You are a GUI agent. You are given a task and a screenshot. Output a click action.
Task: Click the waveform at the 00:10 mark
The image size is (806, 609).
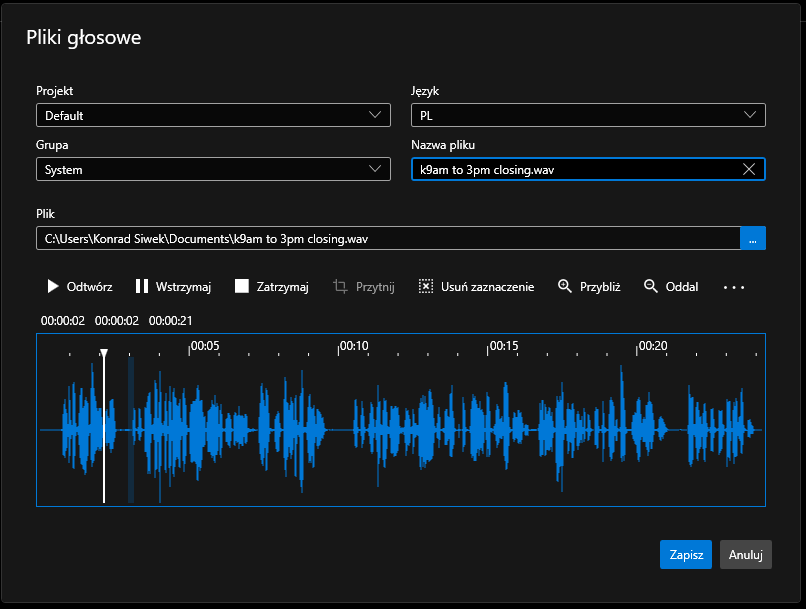click(x=339, y=430)
